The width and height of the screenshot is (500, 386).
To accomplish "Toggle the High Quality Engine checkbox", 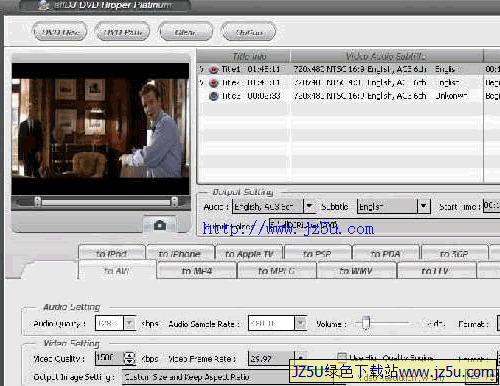I will click(342, 357).
